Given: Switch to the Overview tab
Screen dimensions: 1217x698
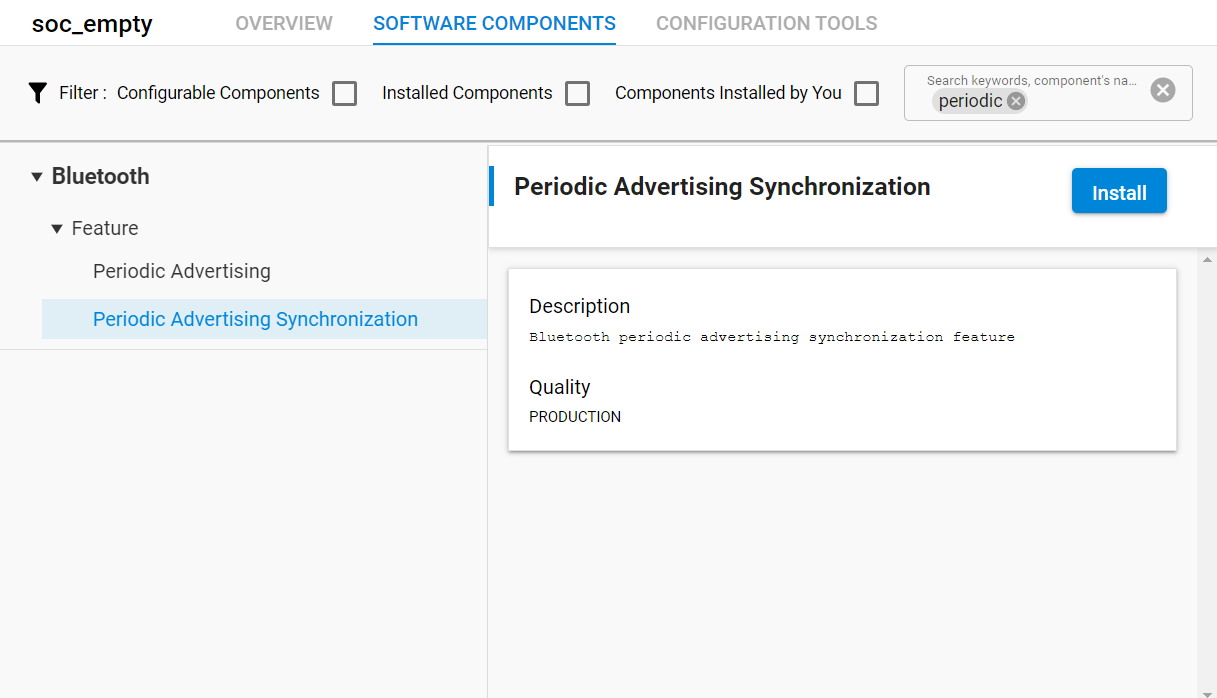Looking at the screenshot, I should (x=284, y=23).
